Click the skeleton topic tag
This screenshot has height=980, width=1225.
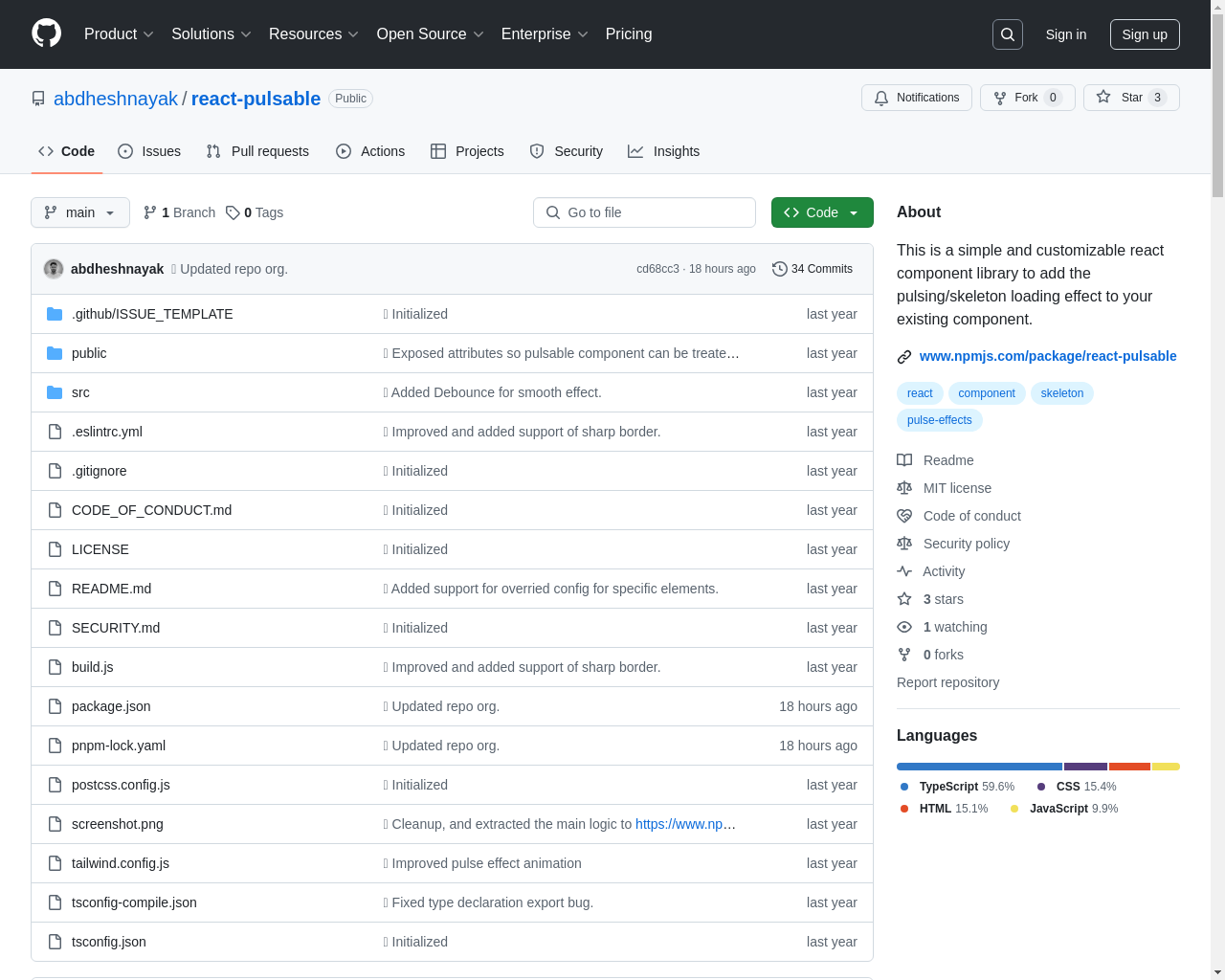[x=1062, y=393]
